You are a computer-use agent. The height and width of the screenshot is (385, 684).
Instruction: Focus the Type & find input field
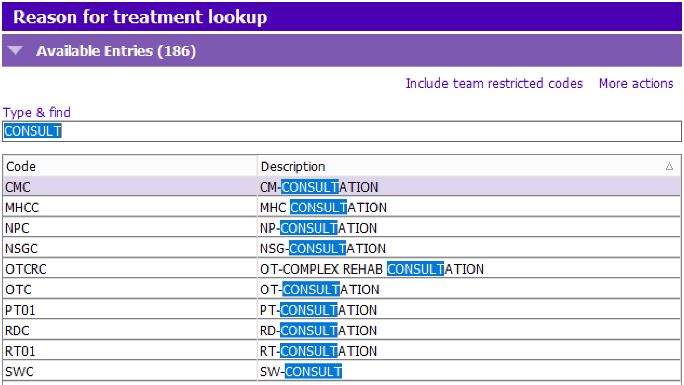342,131
